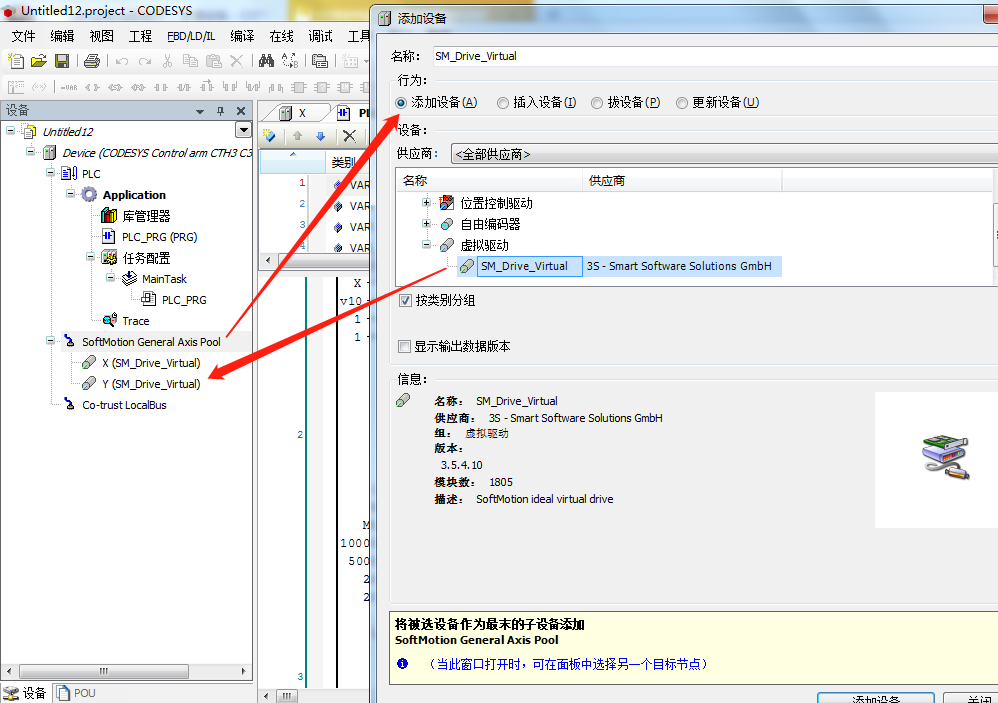Move declaration down with blue arrow

321,136
